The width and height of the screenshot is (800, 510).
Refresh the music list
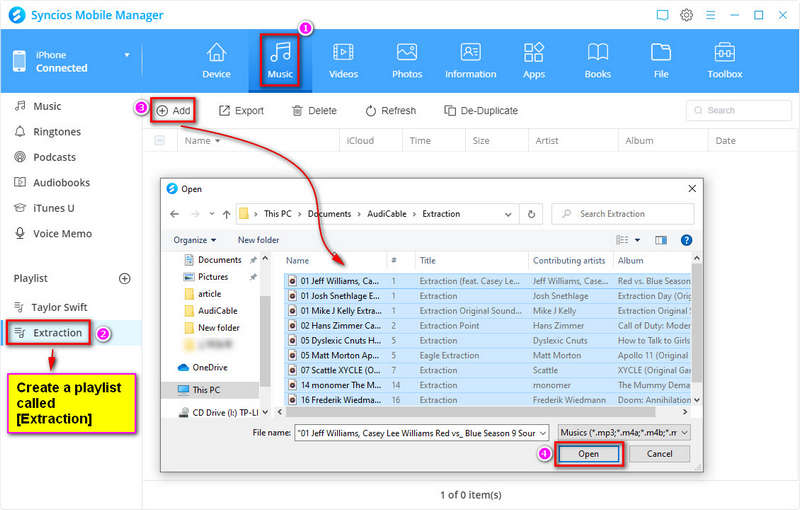(x=391, y=111)
